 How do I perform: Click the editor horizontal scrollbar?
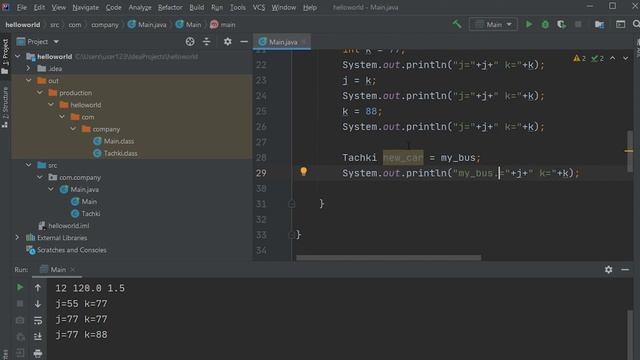pos(388,258)
